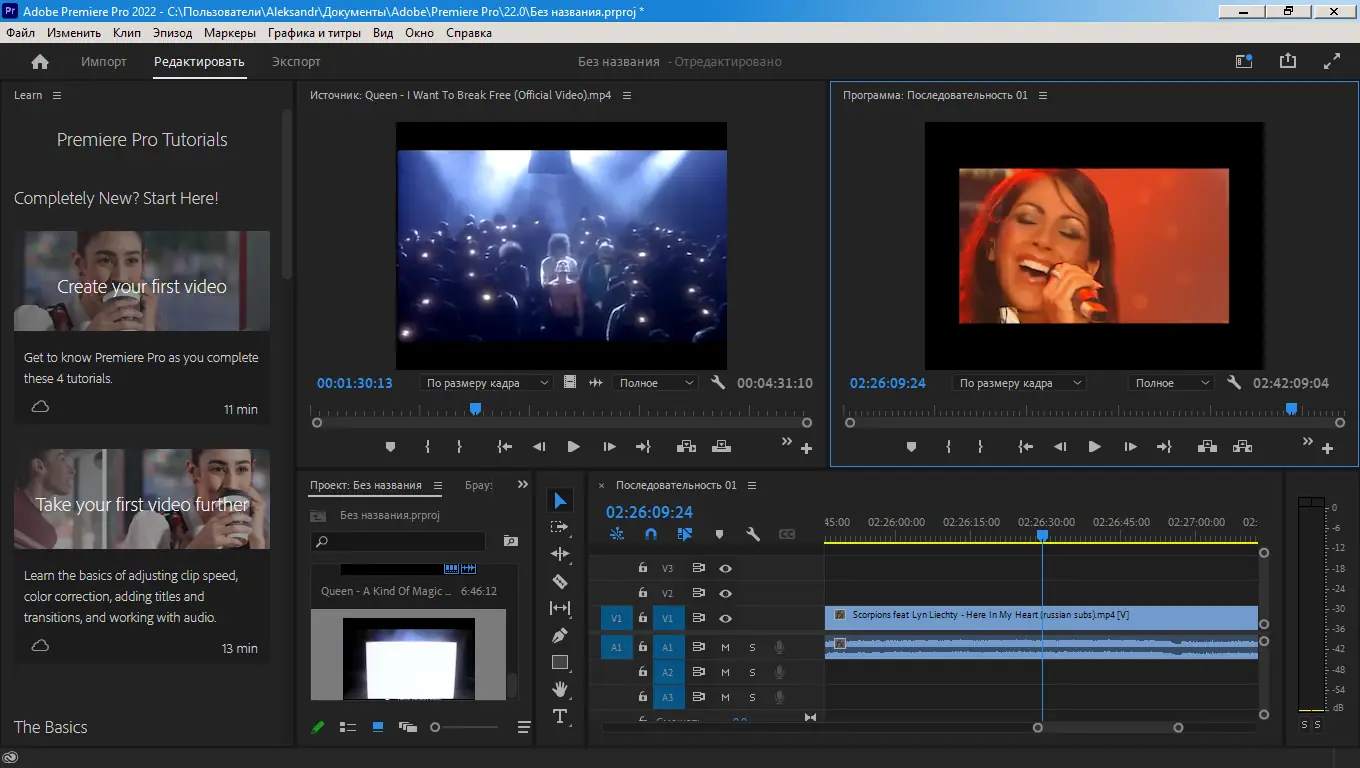Image resolution: width=1360 pixels, height=768 pixels.
Task: Click the Add Marker icon in Program monitor
Action: click(x=911, y=447)
